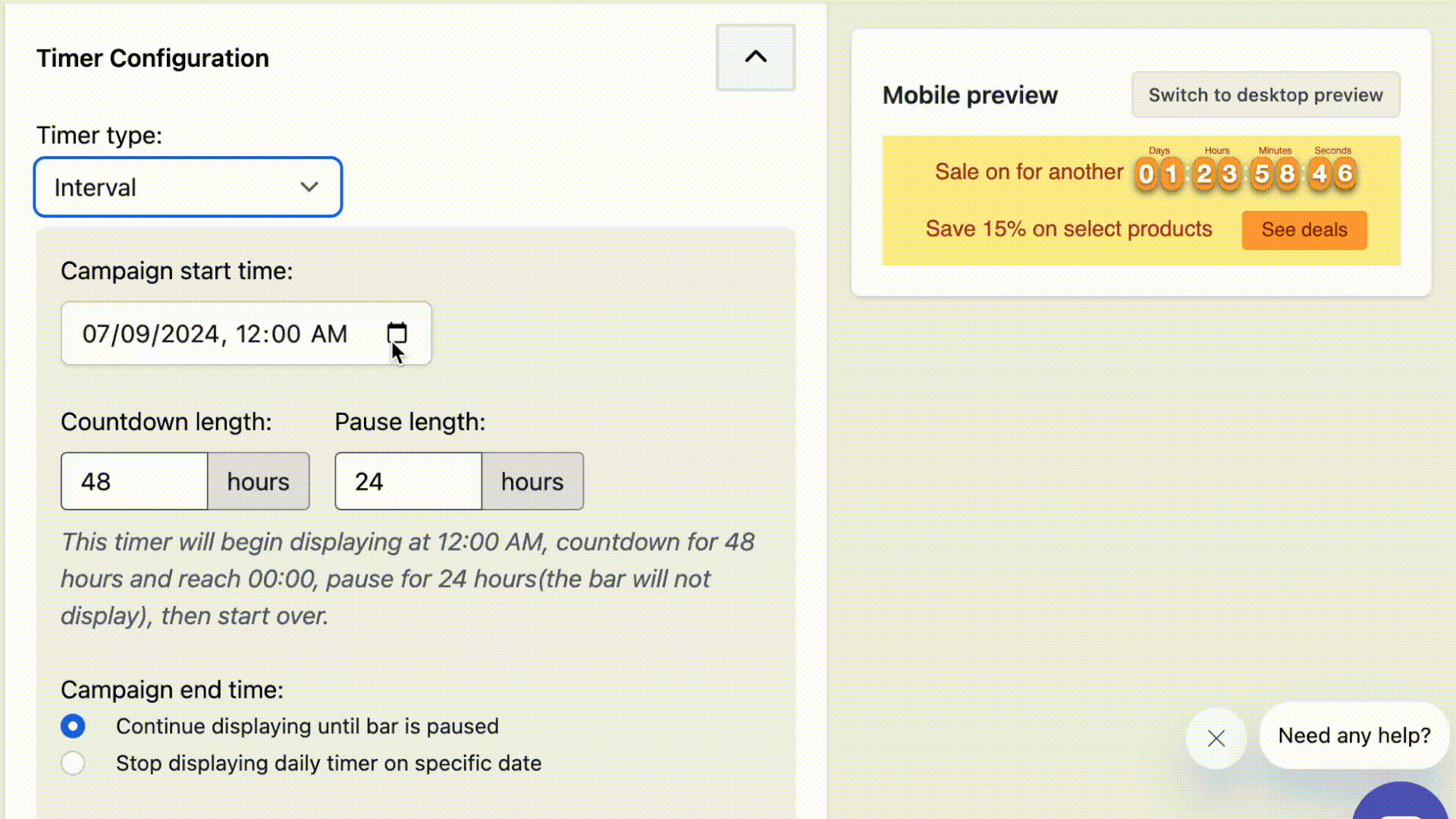Image resolution: width=1456 pixels, height=819 pixels.
Task: Open the calendar picker for campaign start time
Action: pos(397,333)
